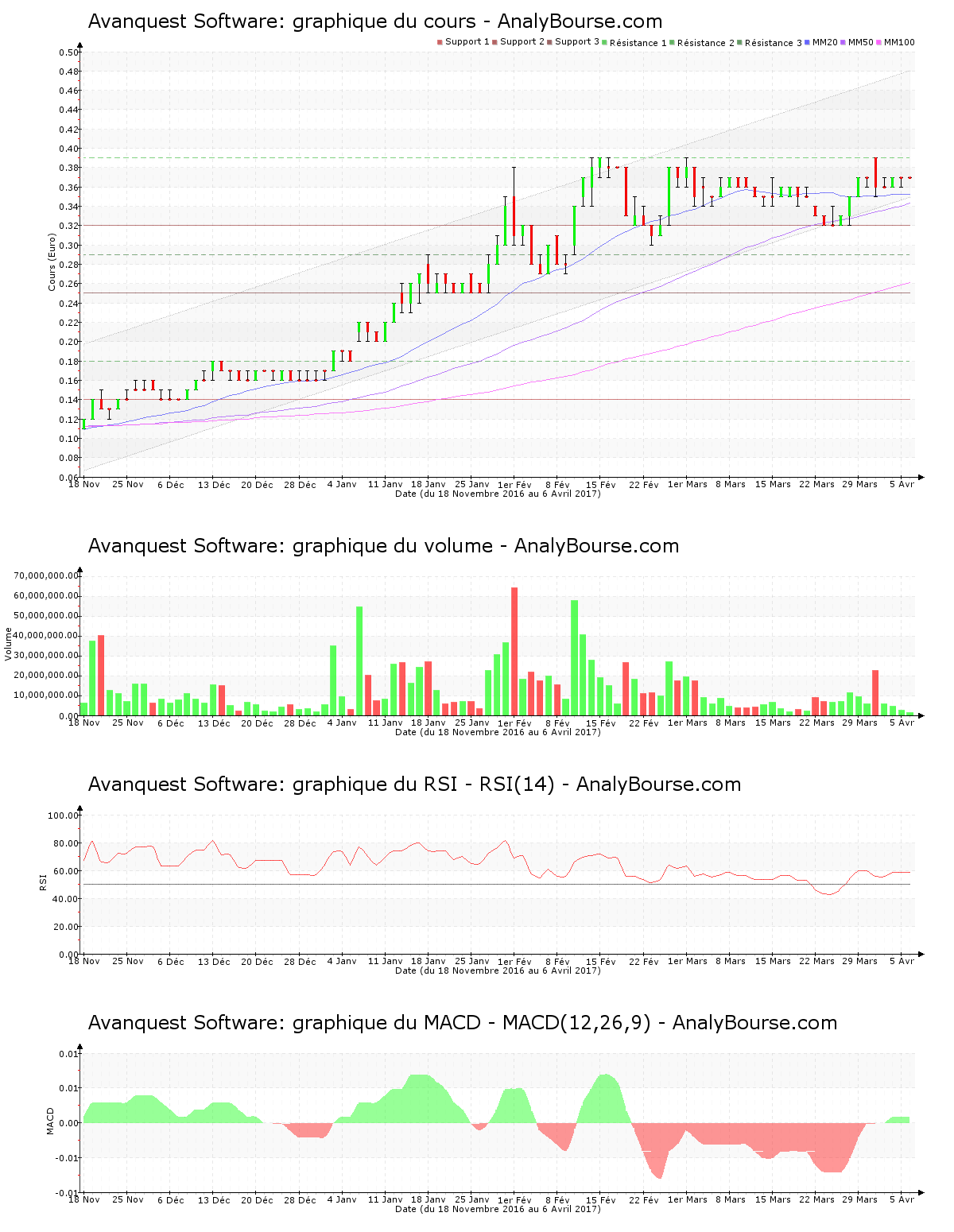This screenshot has height=1232, width=954.
Task: Click '22 Mars' date under the MACD chart
Action: pyautogui.click(x=816, y=1199)
